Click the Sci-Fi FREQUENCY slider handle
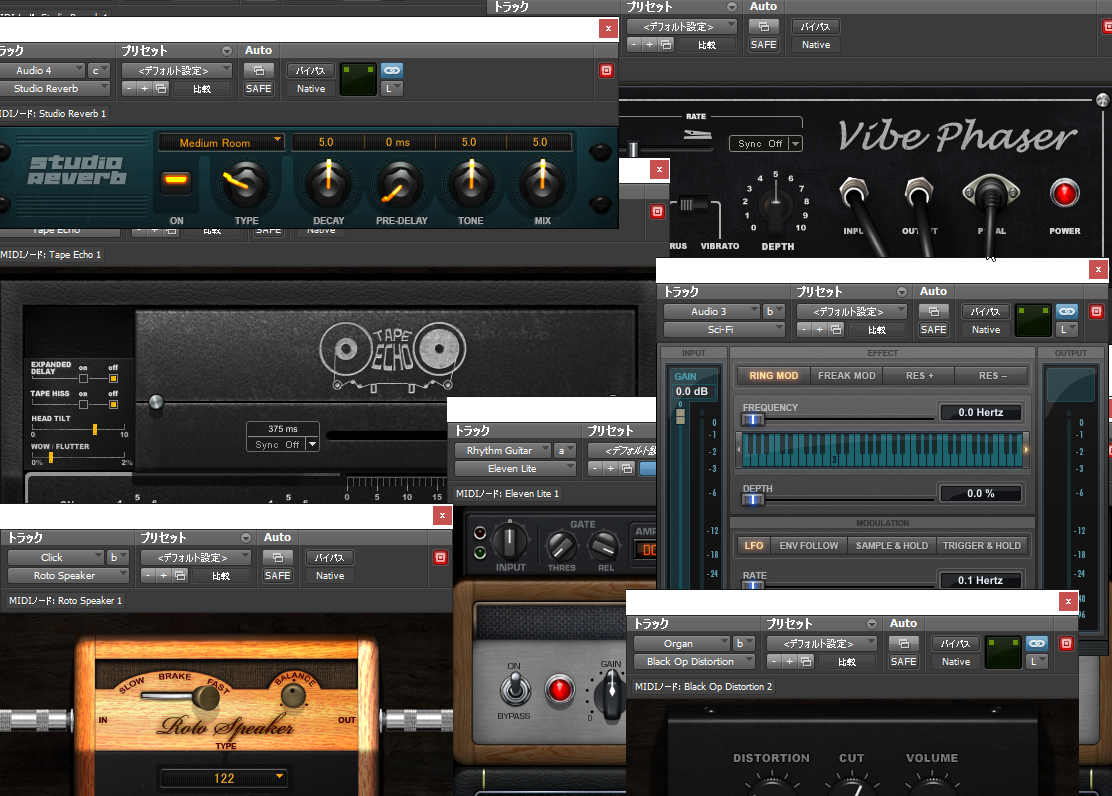Image resolution: width=1112 pixels, height=796 pixels. click(x=752, y=419)
